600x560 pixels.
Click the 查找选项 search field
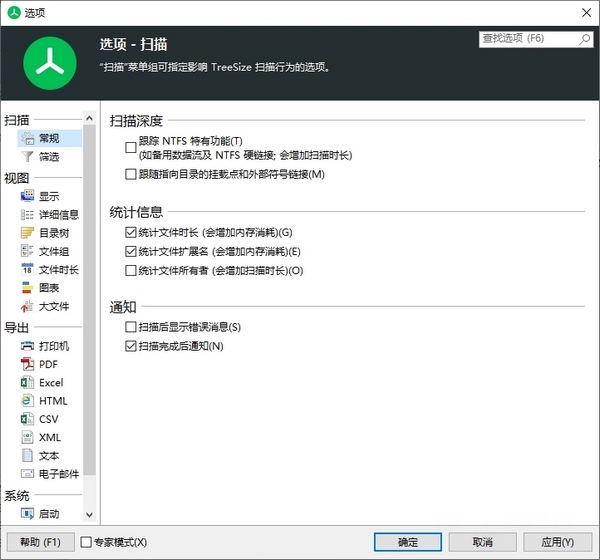[528, 39]
